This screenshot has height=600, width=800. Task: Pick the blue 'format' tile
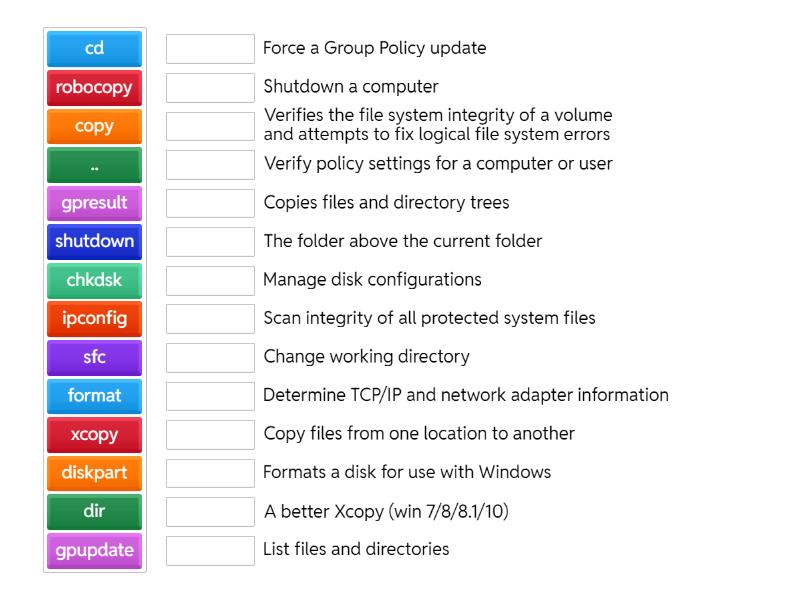(x=94, y=396)
